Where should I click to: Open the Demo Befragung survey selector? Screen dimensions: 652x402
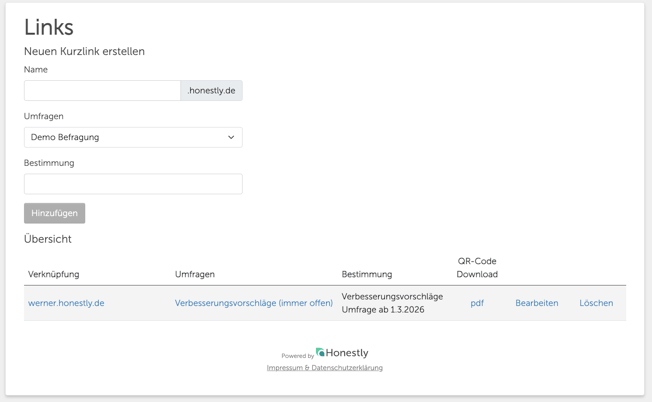click(132, 138)
